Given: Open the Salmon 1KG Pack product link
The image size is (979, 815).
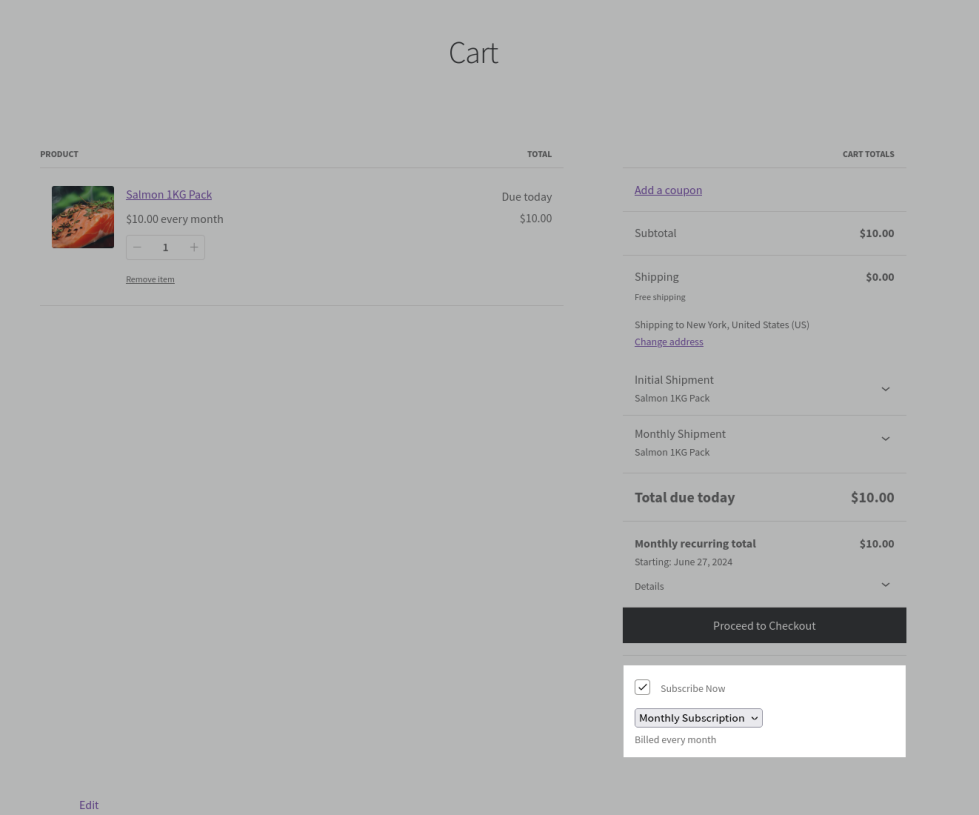Looking at the screenshot, I should coord(169,195).
